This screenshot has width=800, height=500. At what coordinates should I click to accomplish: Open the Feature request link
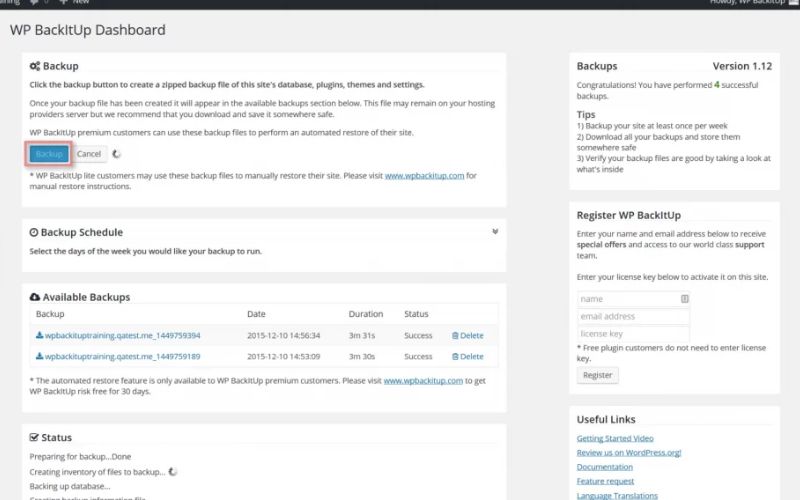point(605,481)
